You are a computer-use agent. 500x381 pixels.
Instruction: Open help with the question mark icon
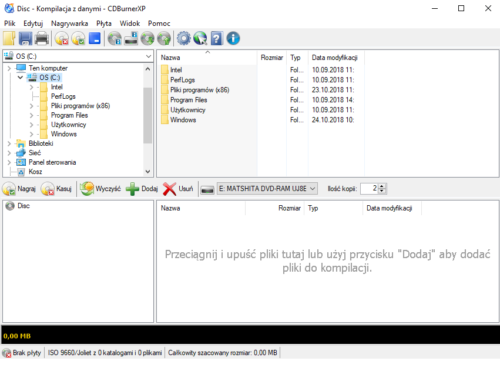(216, 38)
